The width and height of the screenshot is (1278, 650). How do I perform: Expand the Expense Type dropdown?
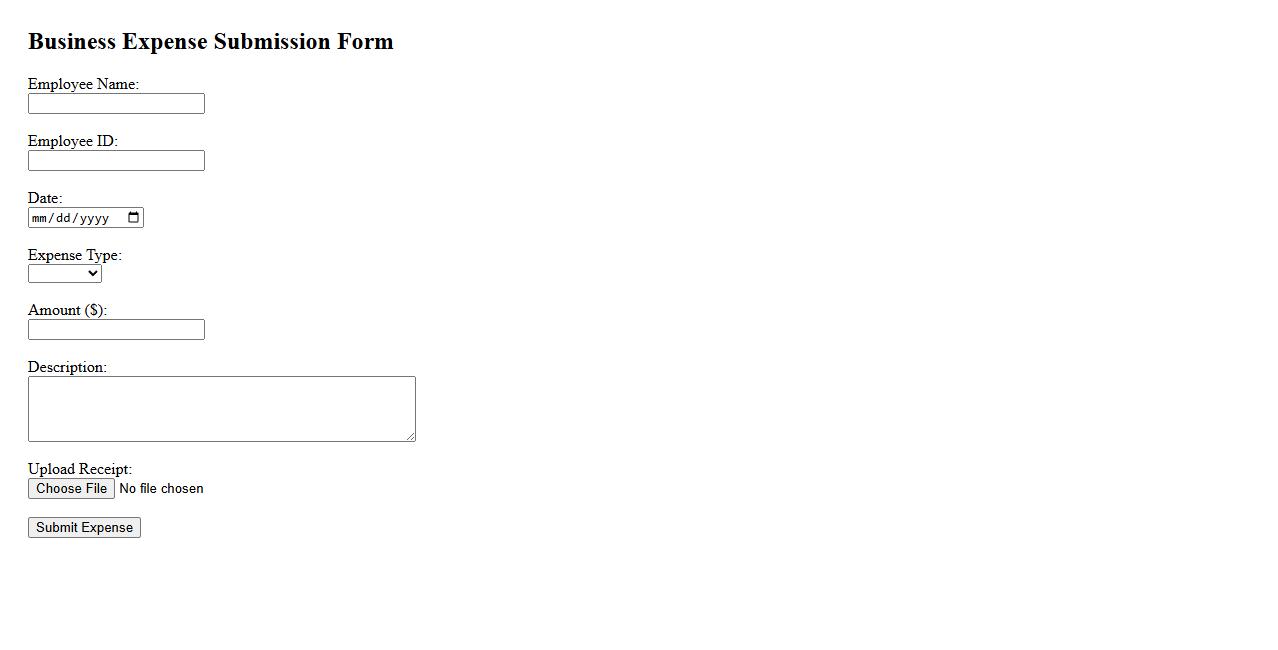(65, 274)
